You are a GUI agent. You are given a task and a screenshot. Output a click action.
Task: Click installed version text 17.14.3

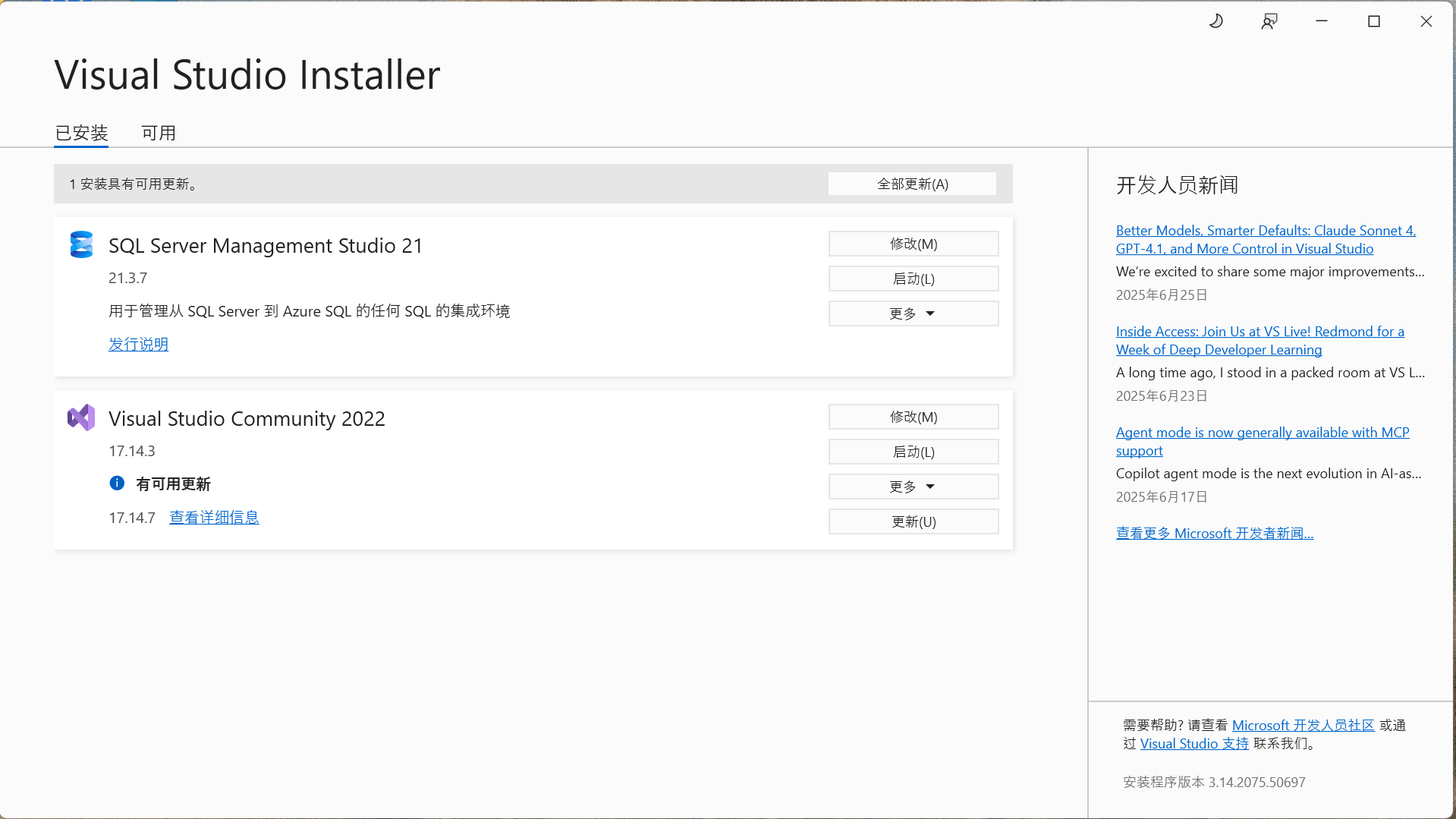tap(131, 451)
